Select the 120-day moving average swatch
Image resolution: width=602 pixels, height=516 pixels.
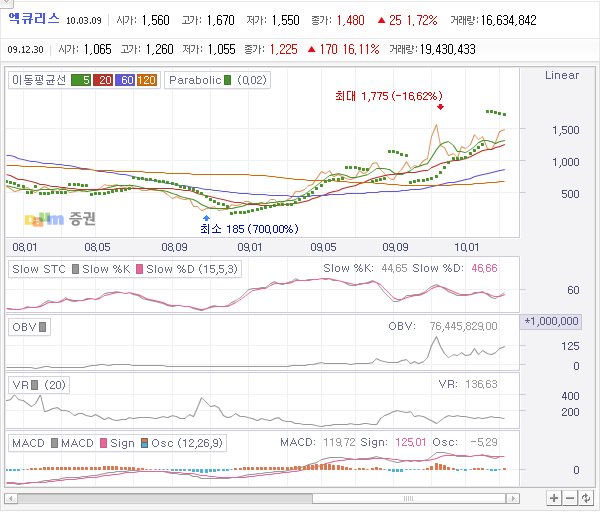147,80
